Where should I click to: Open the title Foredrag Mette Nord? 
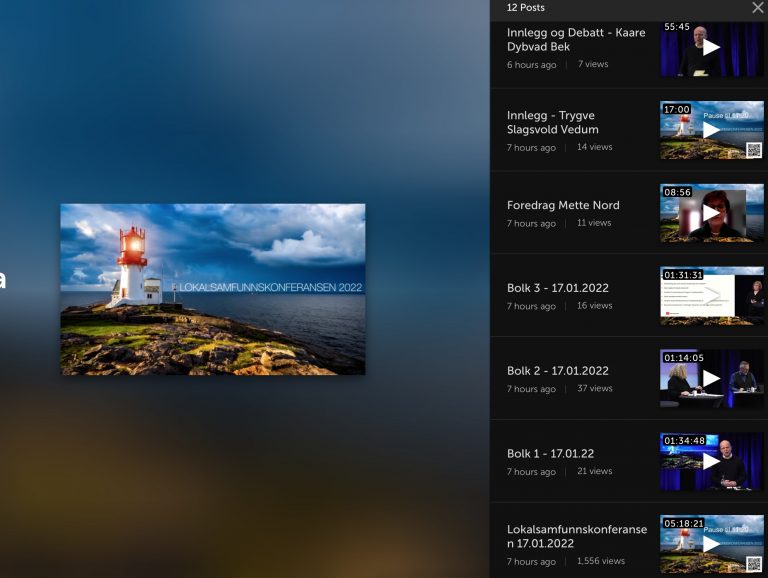point(563,205)
